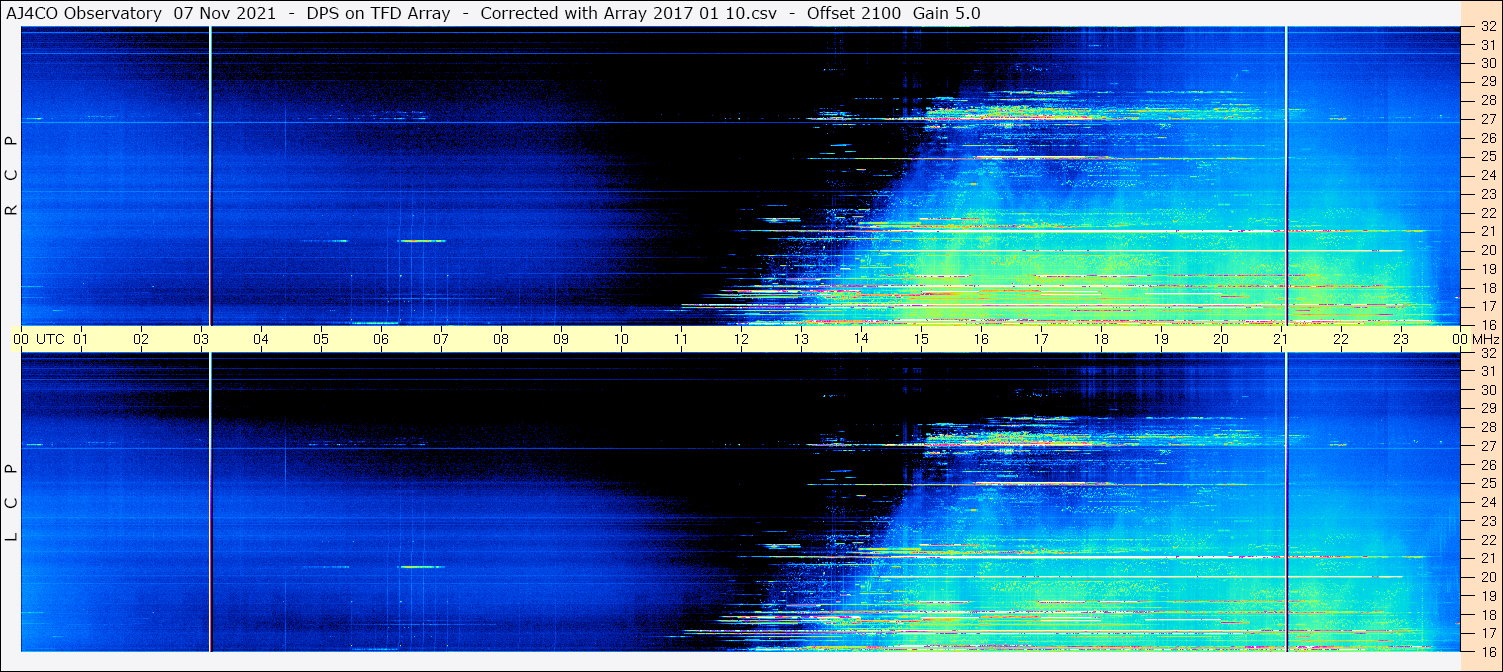The image size is (1503, 672).
Task: Click the RCP label beside upper spectrogram
Action: tap(12, 176)
